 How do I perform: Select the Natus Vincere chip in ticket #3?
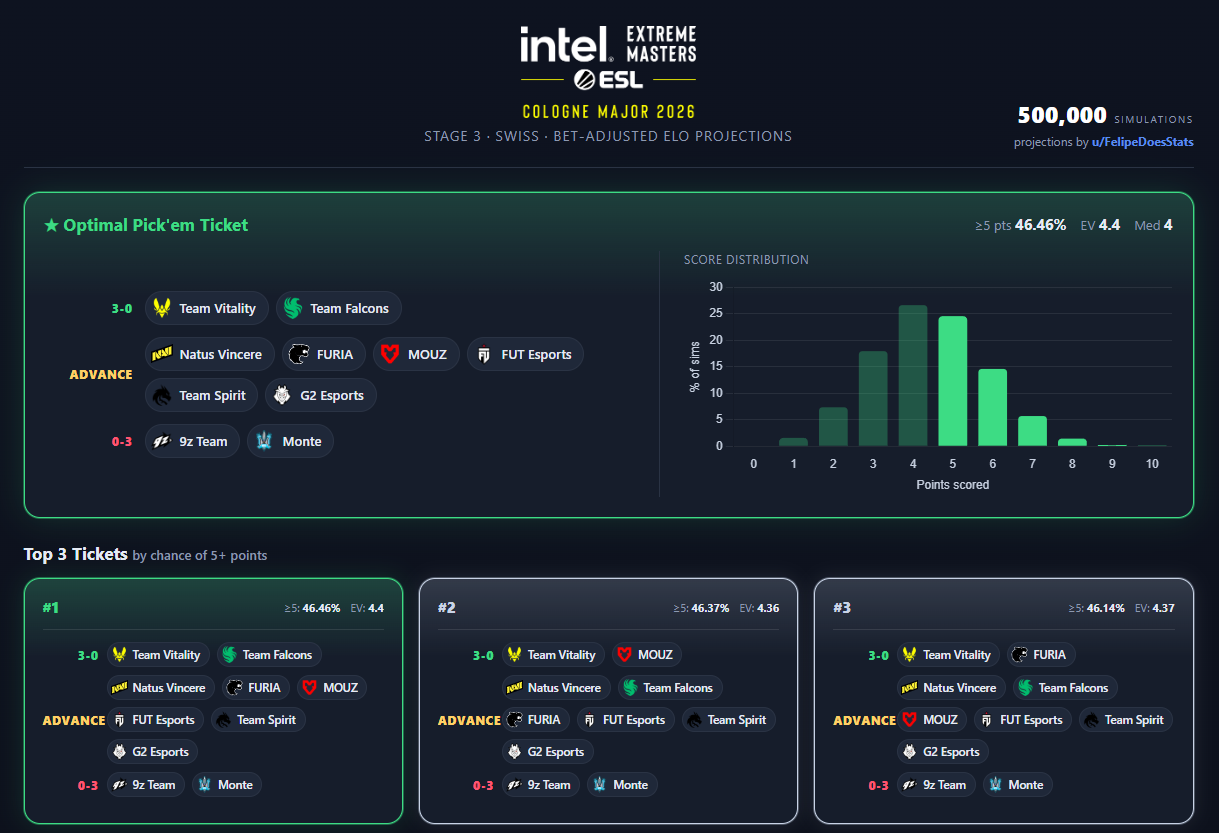click(951, 688)
